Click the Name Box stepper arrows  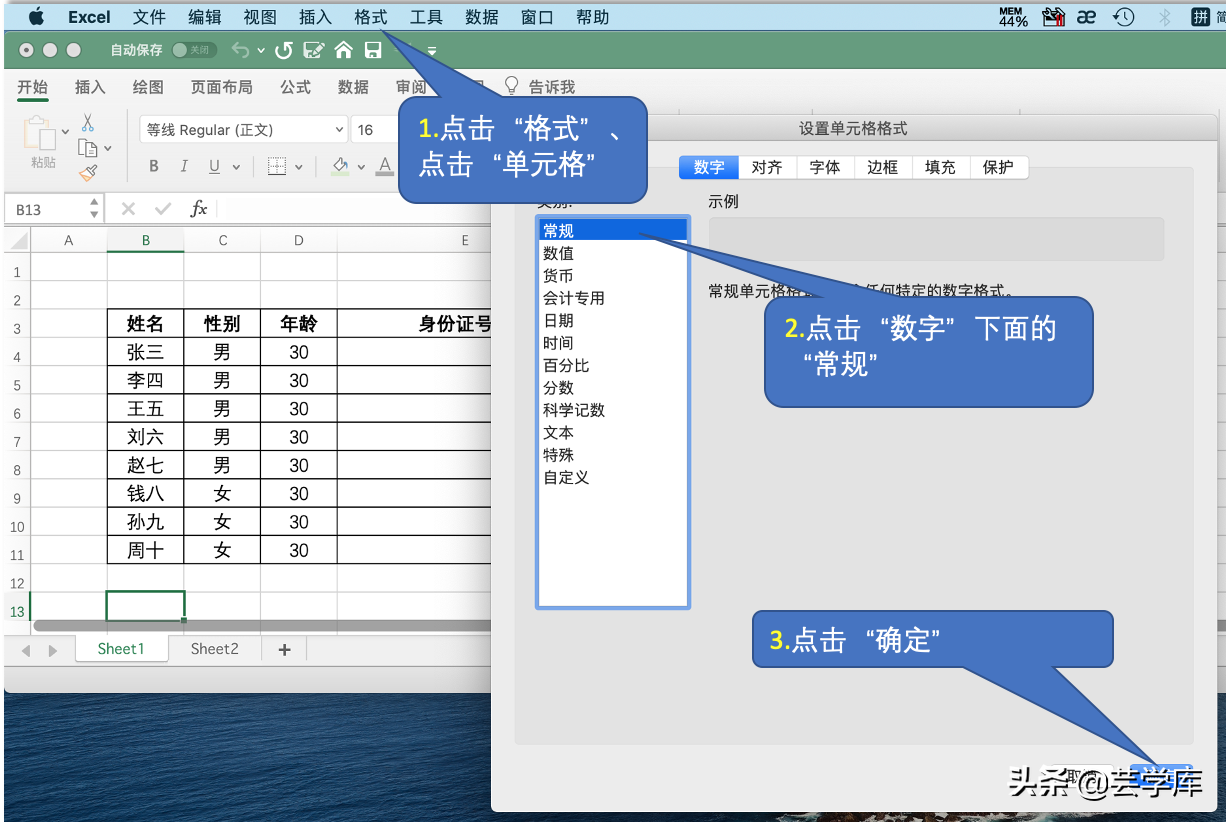tap(95, 209)
